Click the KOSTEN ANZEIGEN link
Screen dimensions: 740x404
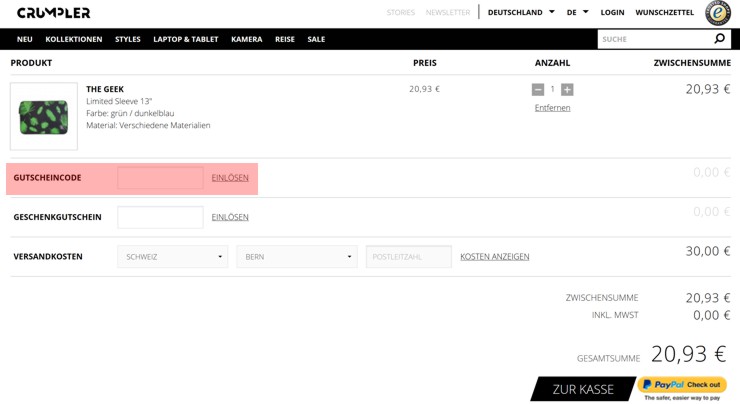click(495, 256)
